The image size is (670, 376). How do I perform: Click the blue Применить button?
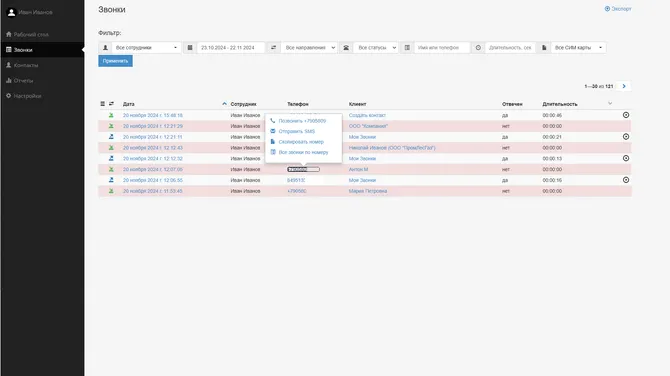coord(115,61)
